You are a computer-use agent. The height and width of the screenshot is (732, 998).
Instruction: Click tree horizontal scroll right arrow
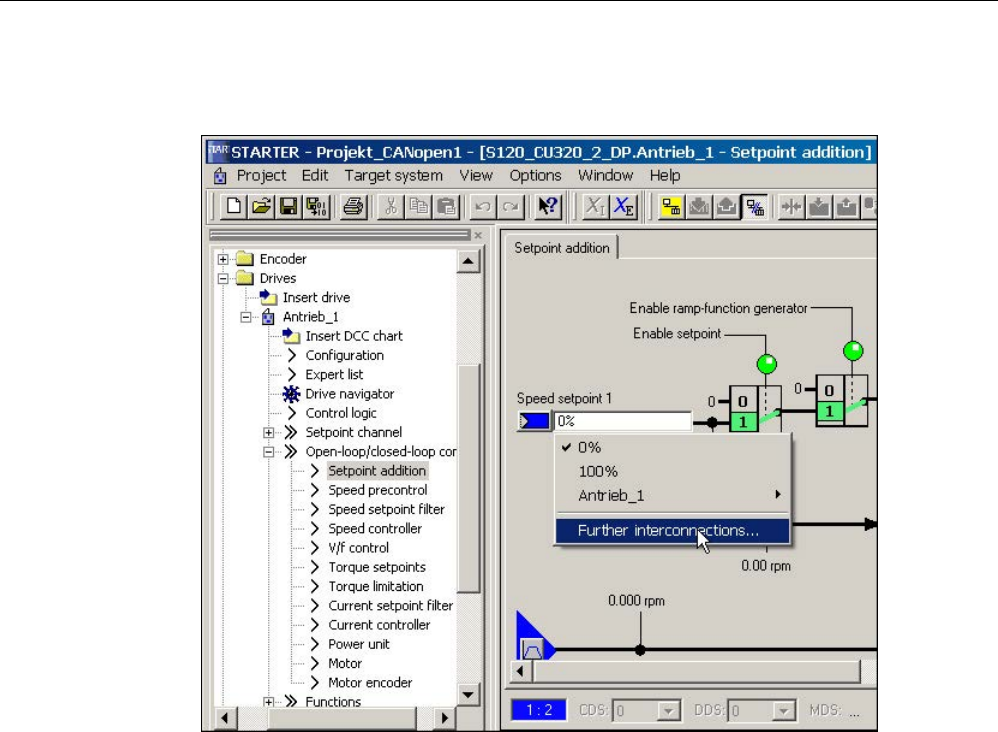coord(444,718)
